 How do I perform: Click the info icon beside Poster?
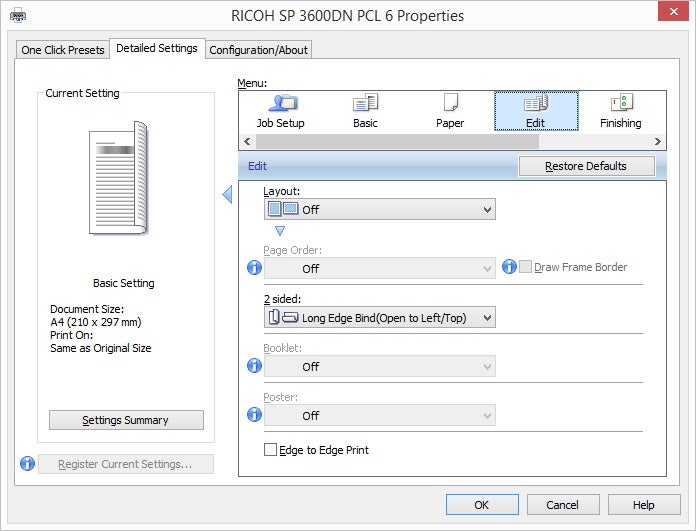point(254,415)
